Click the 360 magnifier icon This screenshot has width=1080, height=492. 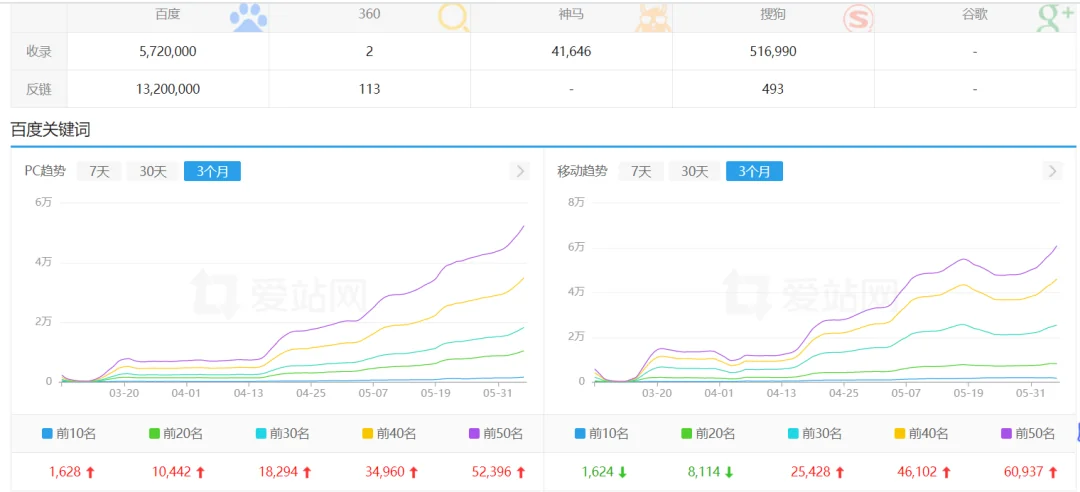(453, 17)
